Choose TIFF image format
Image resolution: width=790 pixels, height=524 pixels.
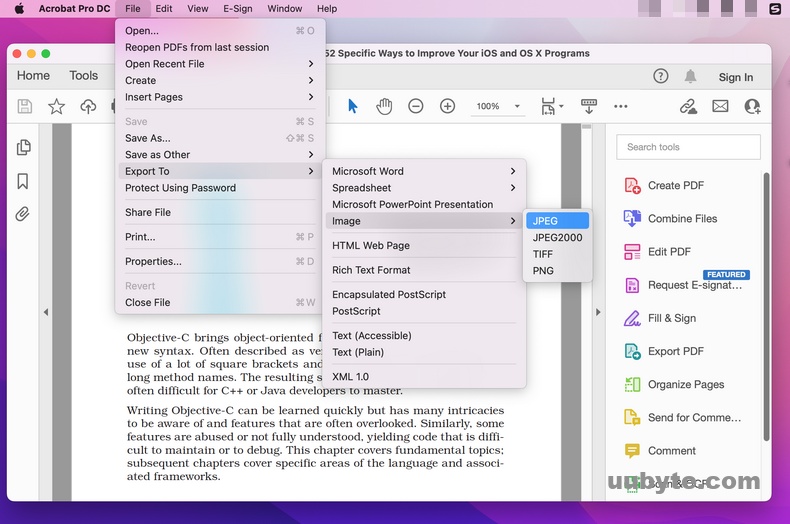coord(557,254)
